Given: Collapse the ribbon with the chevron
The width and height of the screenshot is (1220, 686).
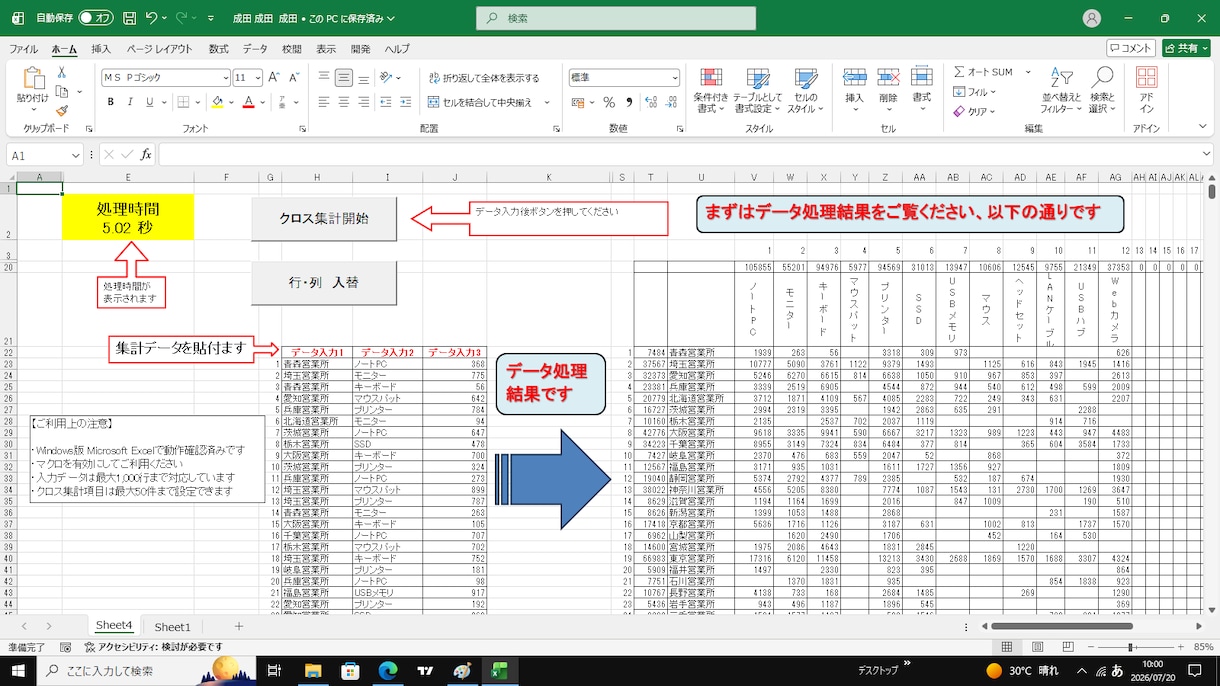Looking at the screenshot, I should (1204, 127).
